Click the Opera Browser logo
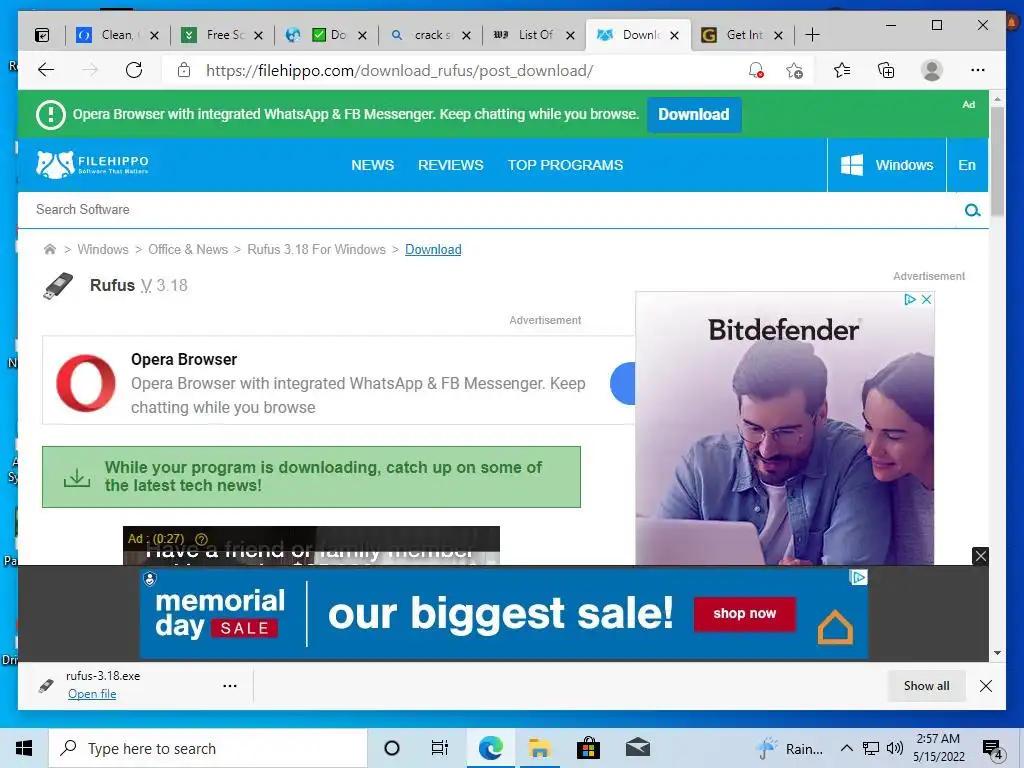Screen dimensions: 1024x768 (86, 383)
